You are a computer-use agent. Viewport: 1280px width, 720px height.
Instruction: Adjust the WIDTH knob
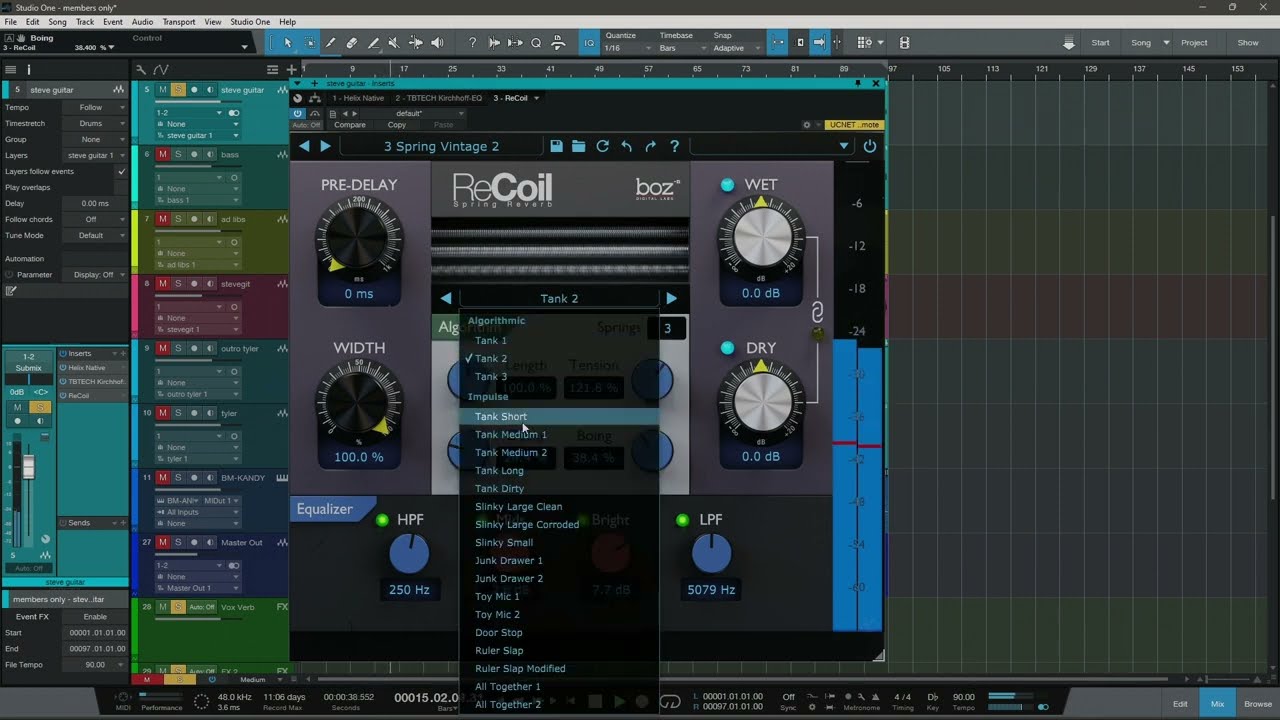tap(358, 403)
